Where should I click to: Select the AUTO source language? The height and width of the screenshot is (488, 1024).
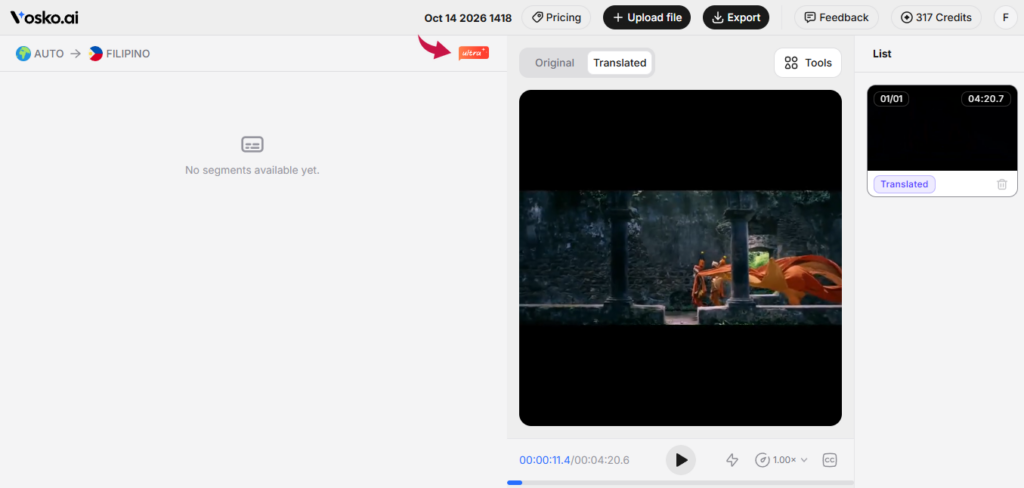[x=40, y=54]
